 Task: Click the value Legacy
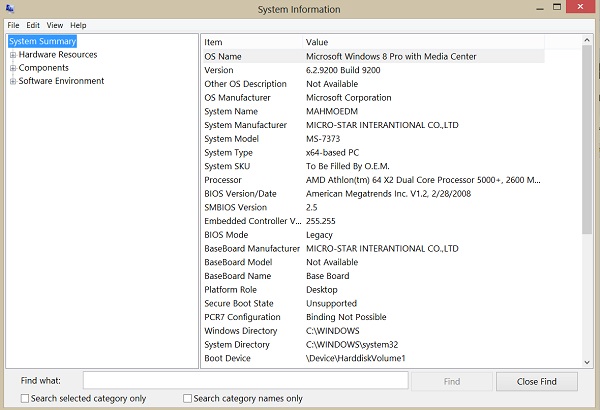point(320,235)
